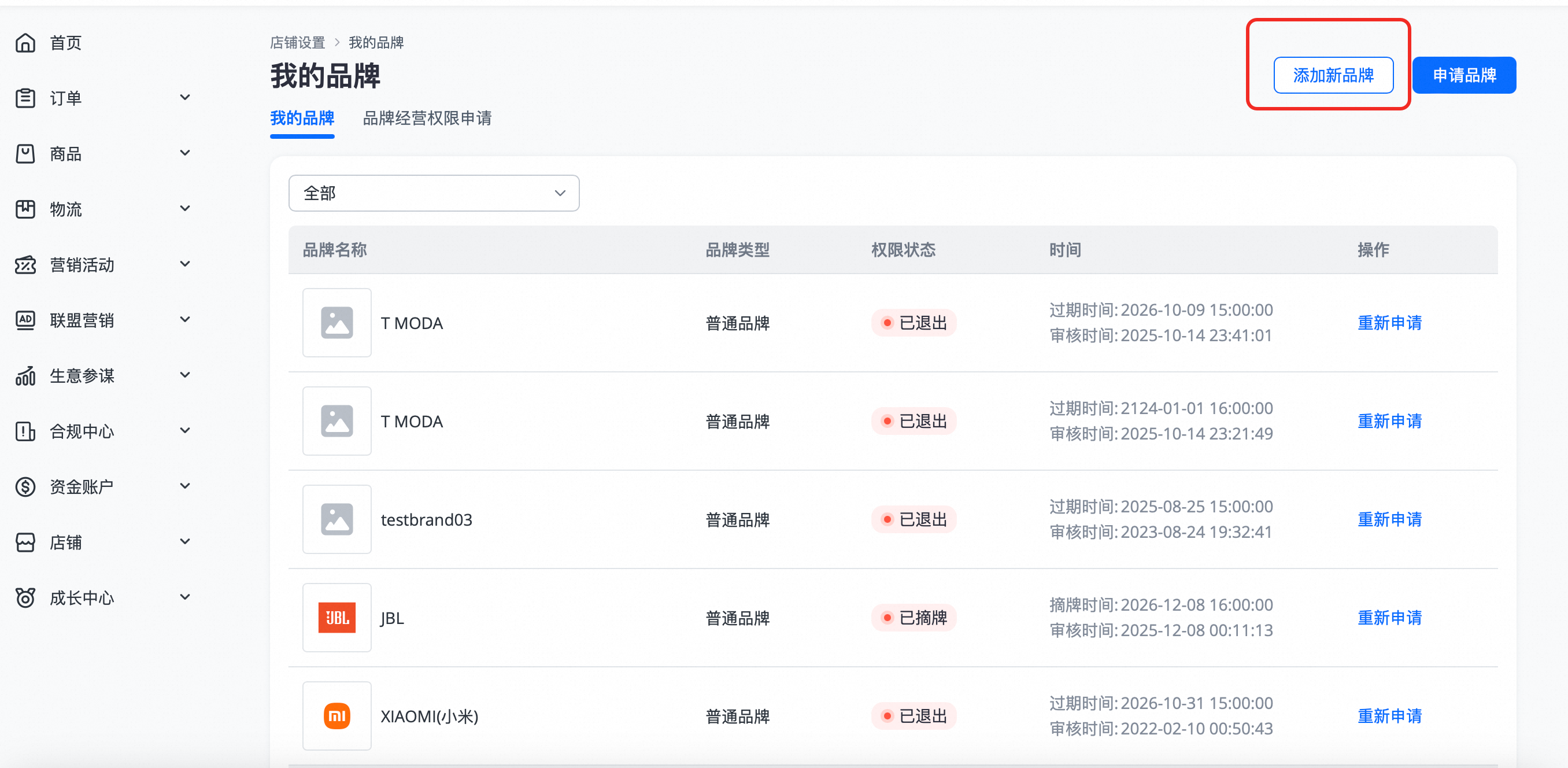Click 重新申请 link for JBL row
This screenshot has width=1568, height=768.
(x=1389, y=618)
